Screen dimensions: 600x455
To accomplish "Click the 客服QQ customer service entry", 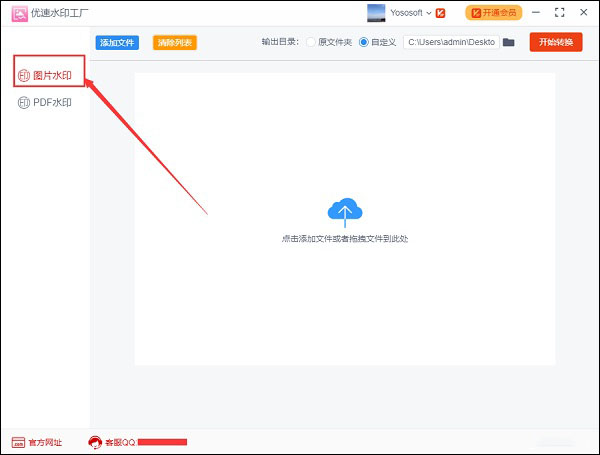I will [137, 442].
